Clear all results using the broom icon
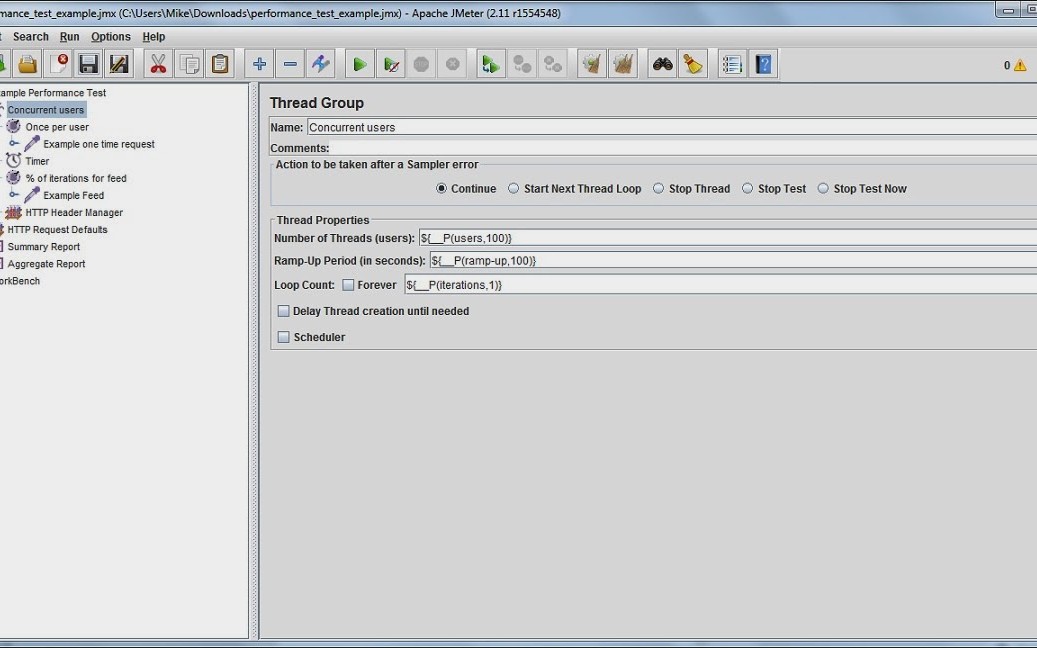The height and width of the screenshot is (648, 1037). point(692,63)
